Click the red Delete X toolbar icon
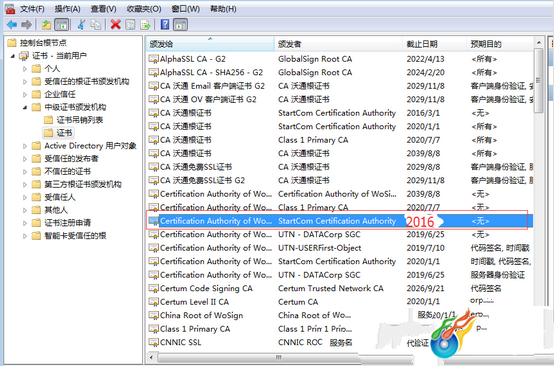The image size is (554, 366). click(x=115, y=25)
